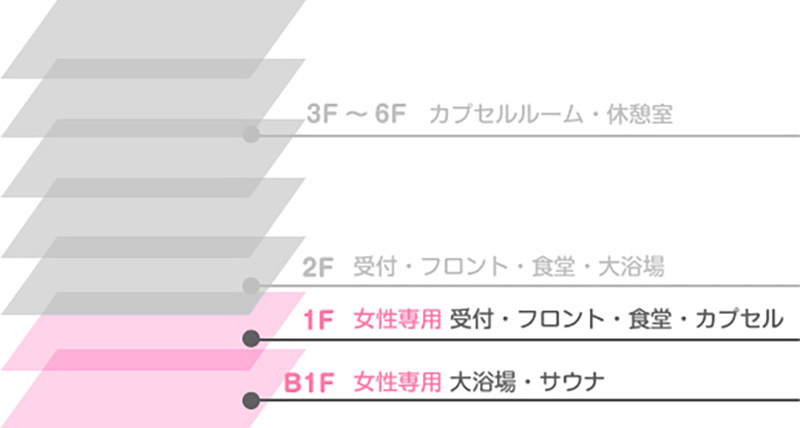Click 女性専用 on the B1F row
This screenshot has height=428, width=800.
click(x=397, y=381)
